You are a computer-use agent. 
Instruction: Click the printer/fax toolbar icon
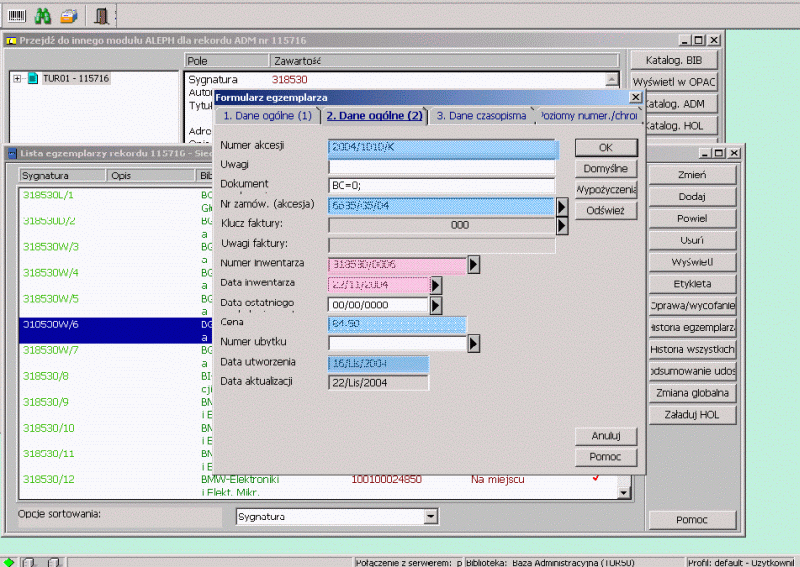point(68,16)
